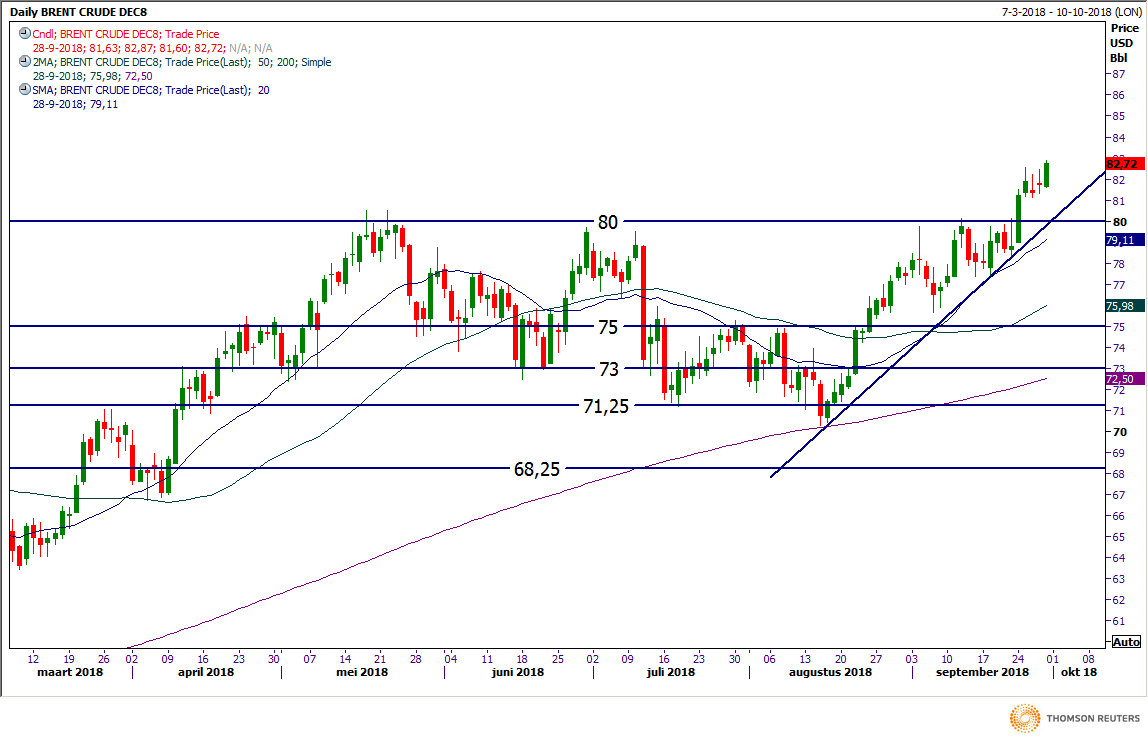Click juli 2018 on the time axis
The width and height of the screenshot is (1148, 737).
point(670,673)
